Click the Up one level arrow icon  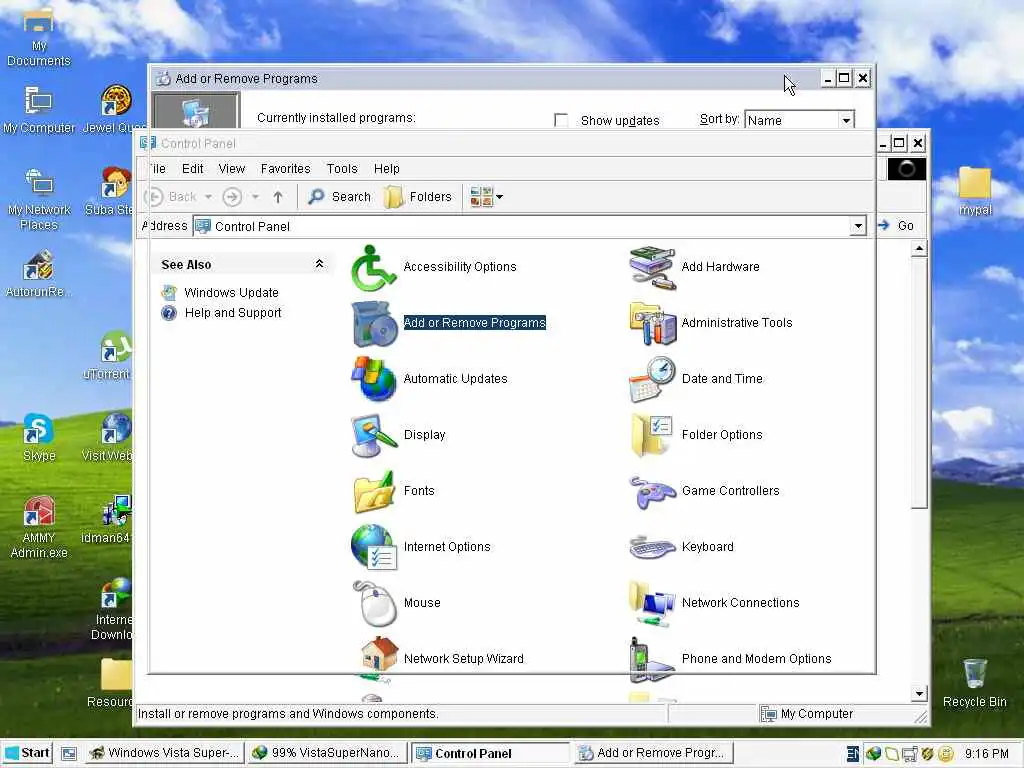pos(278,197)
